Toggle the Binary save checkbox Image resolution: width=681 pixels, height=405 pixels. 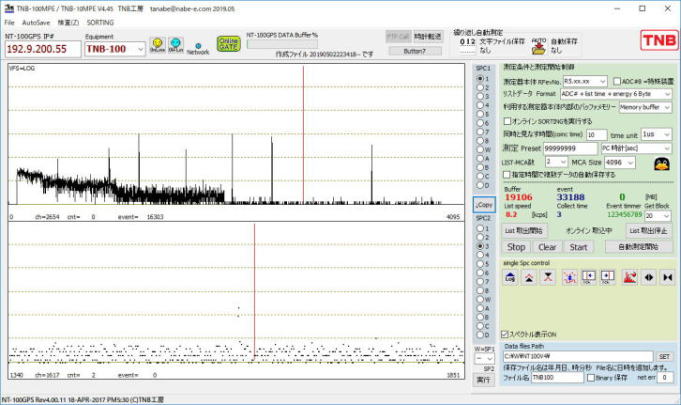[x=591, y=378]
